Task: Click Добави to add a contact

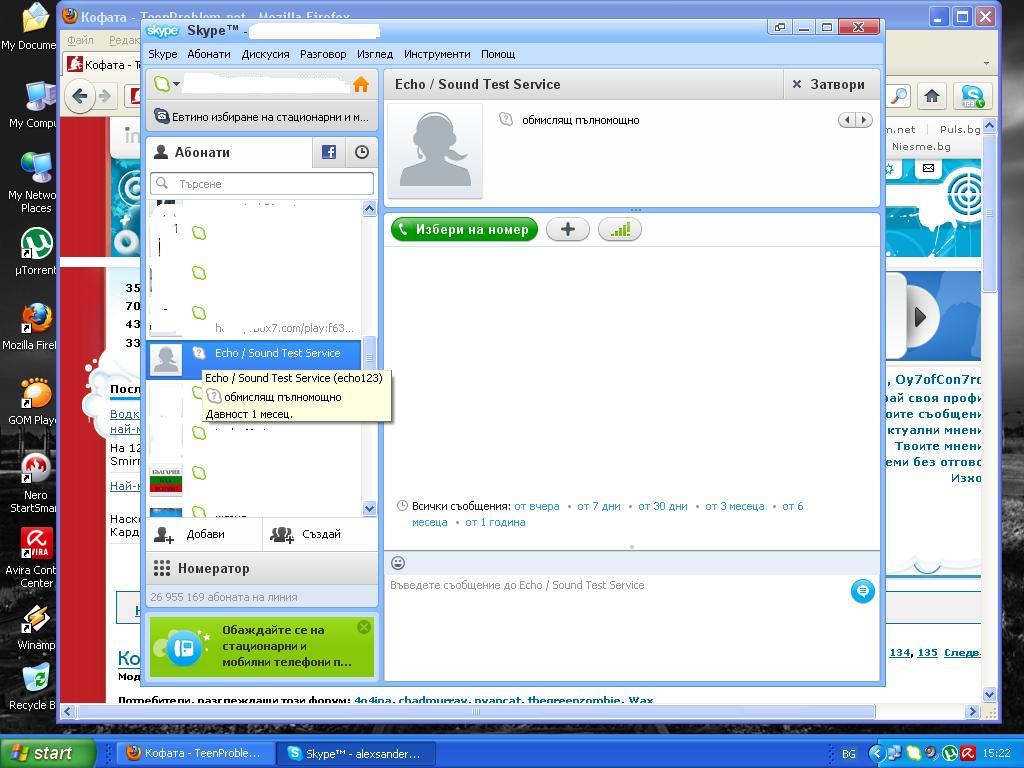Action: pyautogui.click(x=204, y=534)
